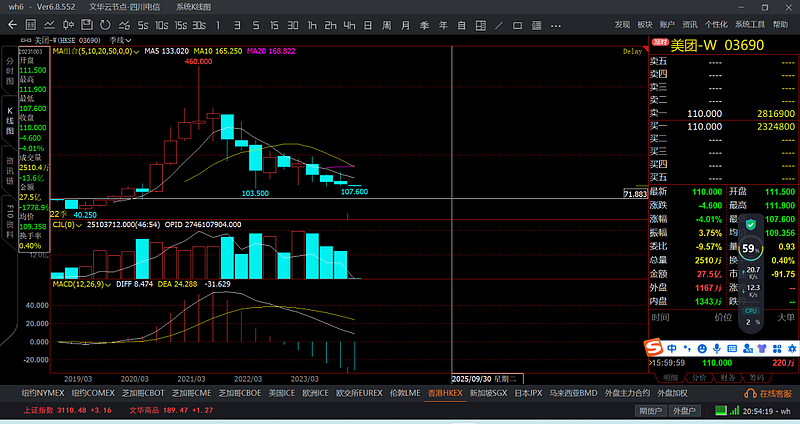Open the quote list table icon
Viewport: 800px width, 424px height.
(31, 25)
